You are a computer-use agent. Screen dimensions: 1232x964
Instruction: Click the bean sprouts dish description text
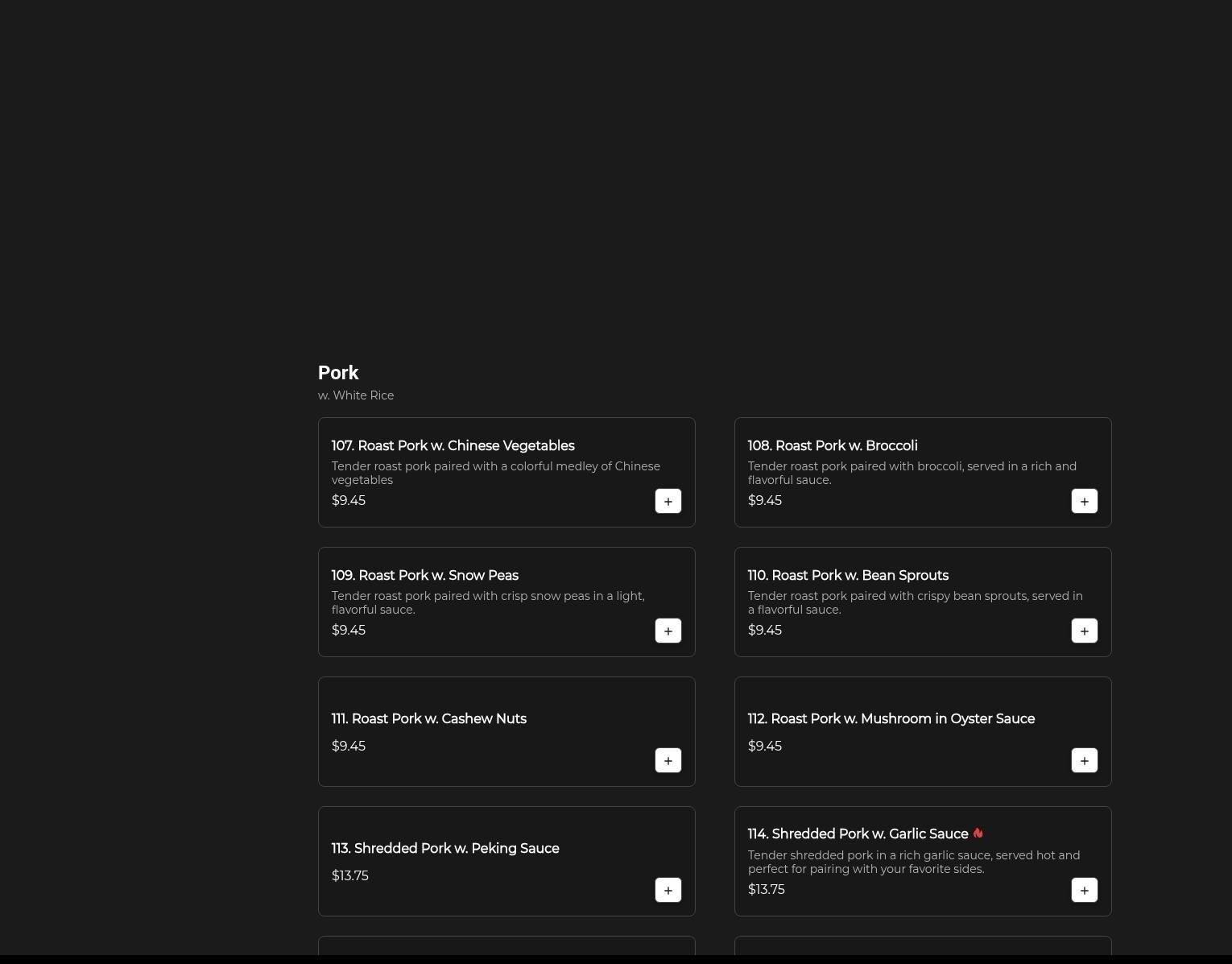pyautogui.click(x=916, y=602)
